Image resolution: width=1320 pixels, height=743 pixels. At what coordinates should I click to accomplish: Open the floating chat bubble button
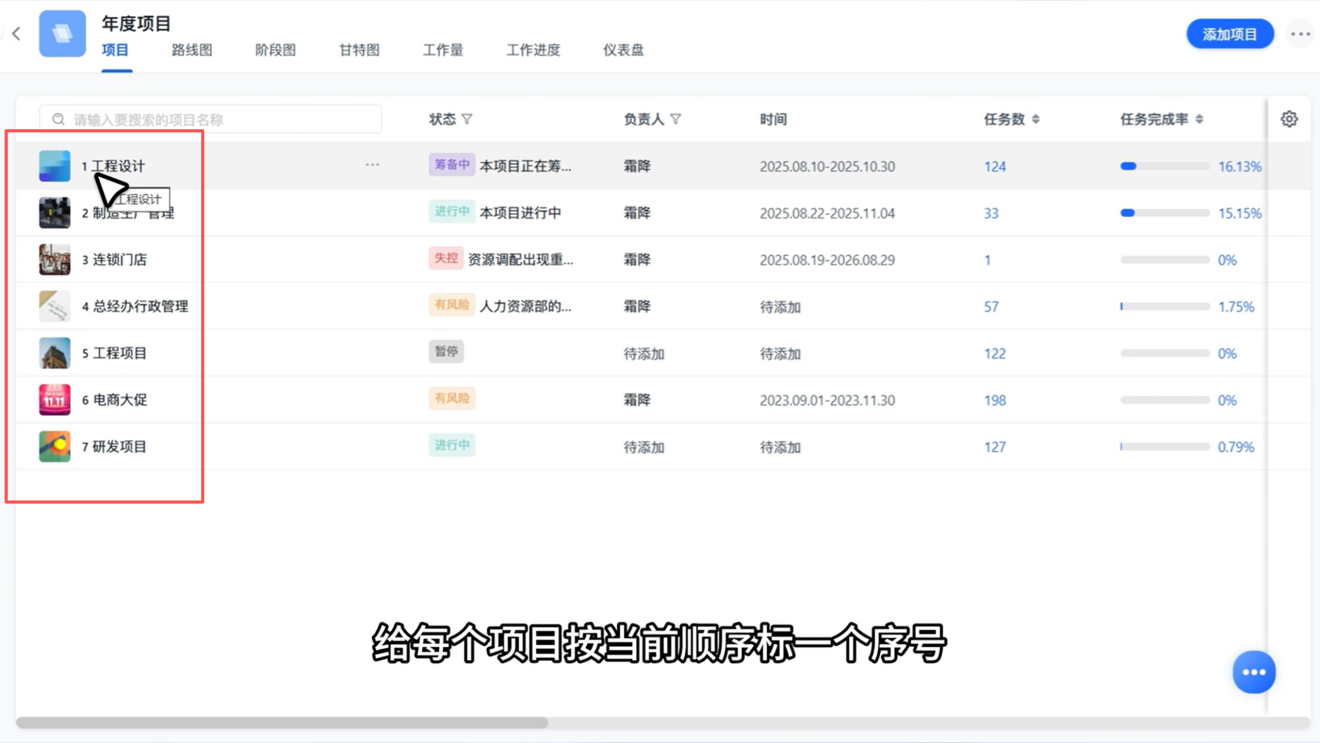click(x=1254, y=672)
